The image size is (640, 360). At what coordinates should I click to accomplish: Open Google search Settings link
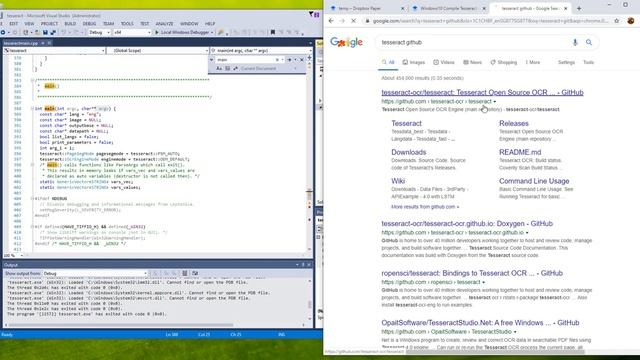coord(566,62)
